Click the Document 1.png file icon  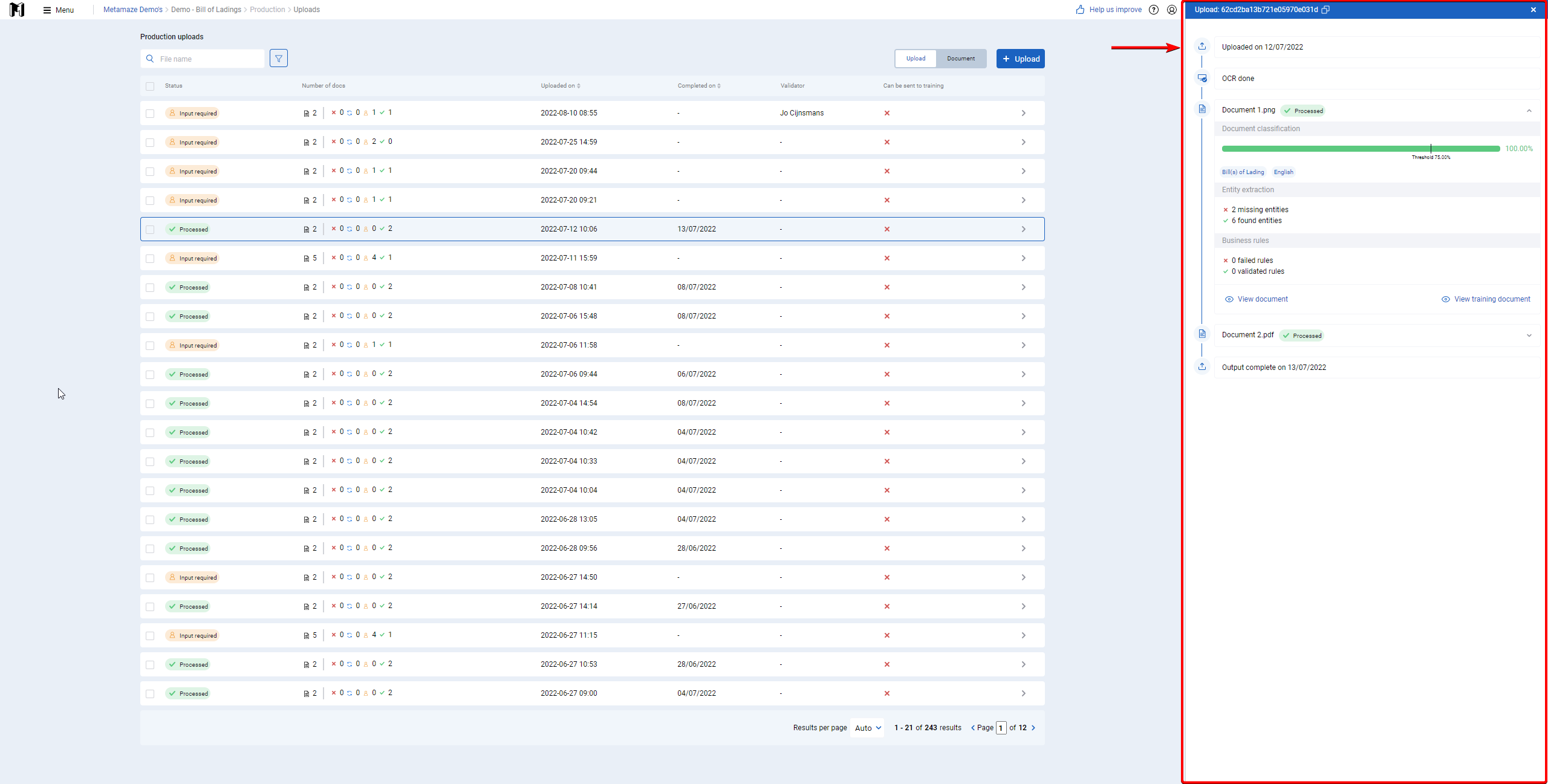[1202, 109]
